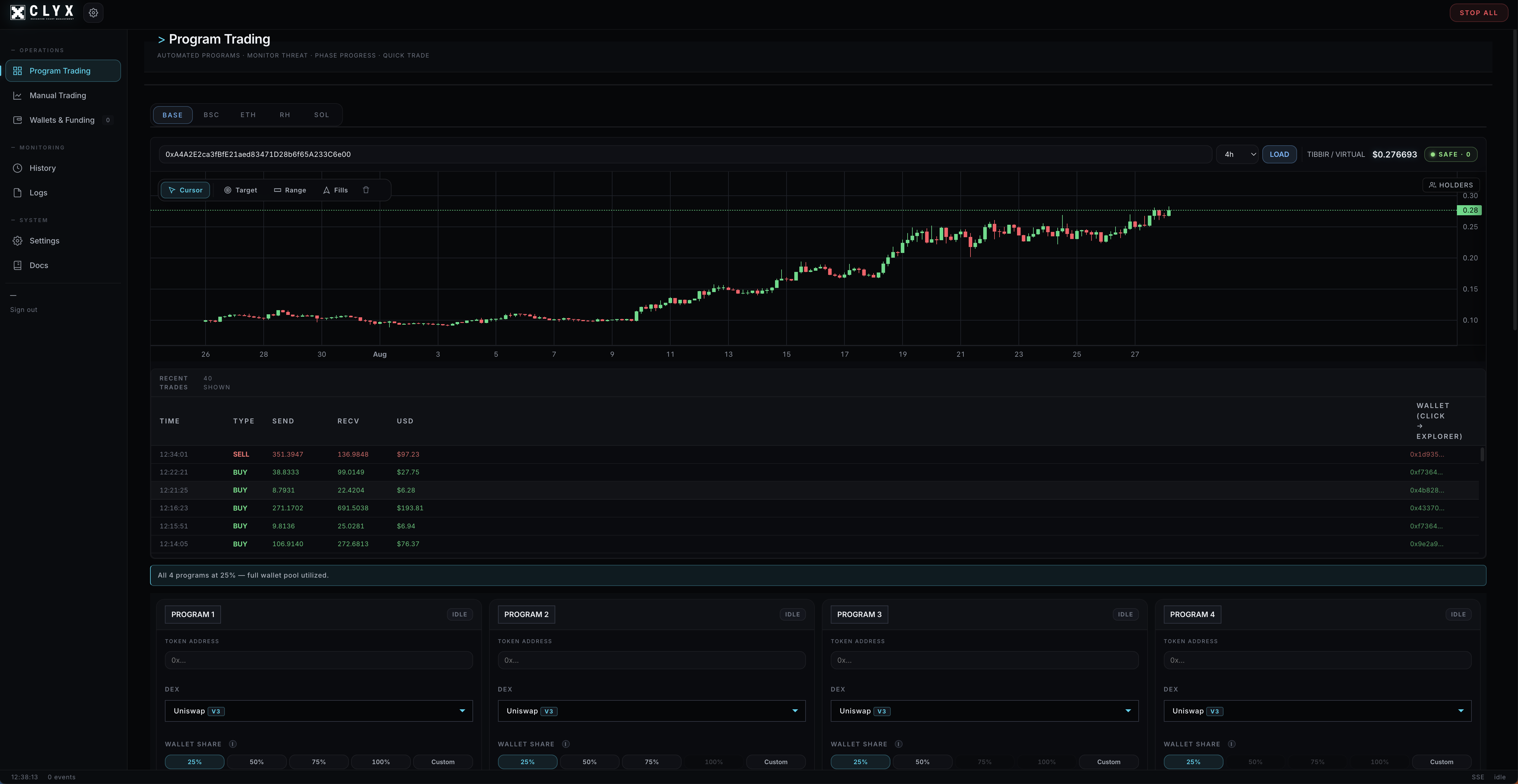1518x784 pixels.
Task: Open the Program 3 DEX Uniswap dropdown
Action: click(x=985, y=711)
